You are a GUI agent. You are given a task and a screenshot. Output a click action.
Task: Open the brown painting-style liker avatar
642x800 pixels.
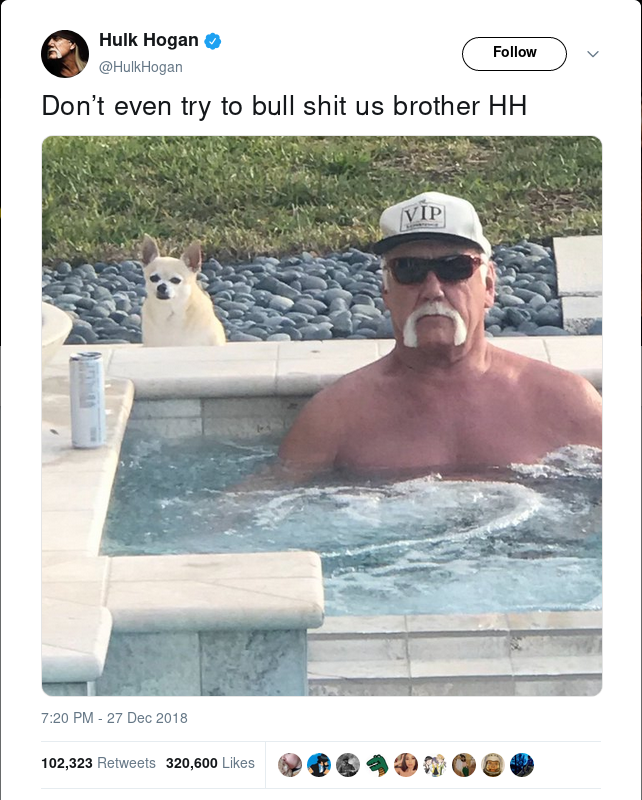(464, 765)
